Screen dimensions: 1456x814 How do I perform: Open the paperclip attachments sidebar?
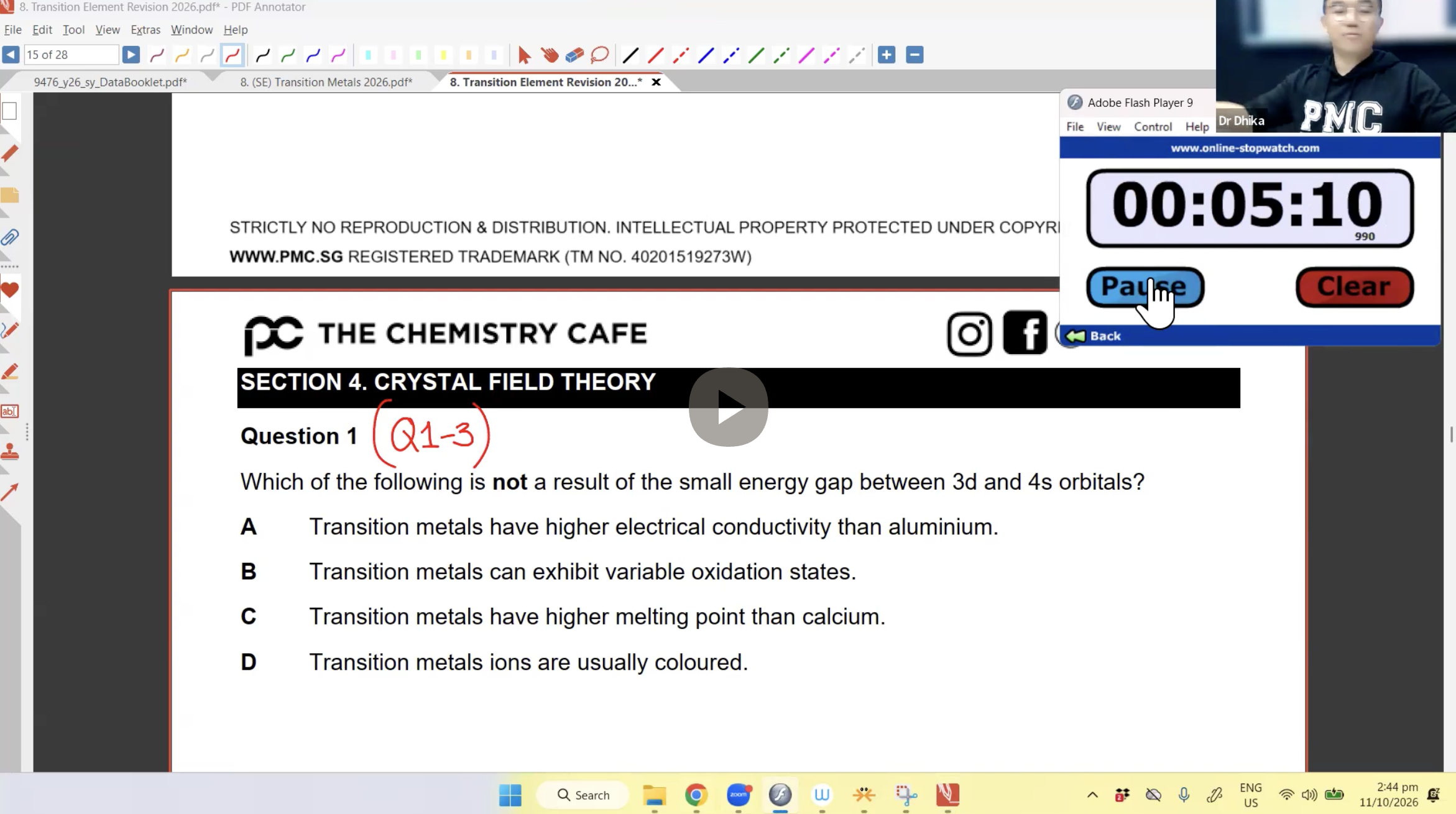tap(10, 237)
